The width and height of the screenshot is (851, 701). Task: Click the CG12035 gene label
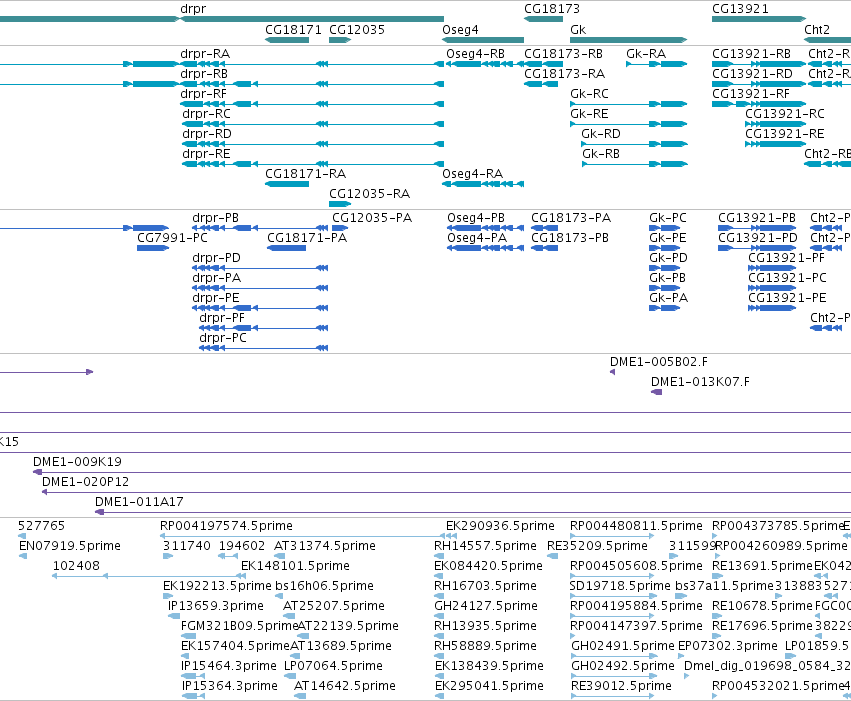(x=357, y=29)
